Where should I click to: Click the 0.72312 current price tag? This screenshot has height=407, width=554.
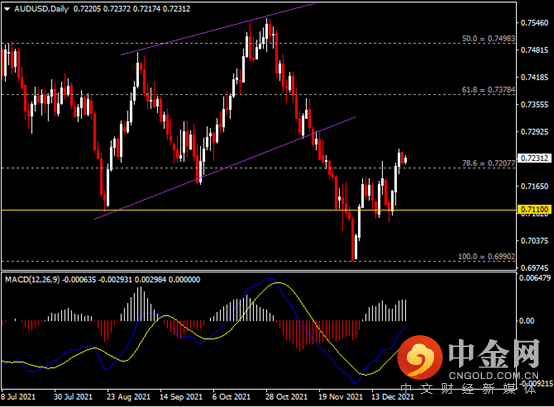(534, 158)
